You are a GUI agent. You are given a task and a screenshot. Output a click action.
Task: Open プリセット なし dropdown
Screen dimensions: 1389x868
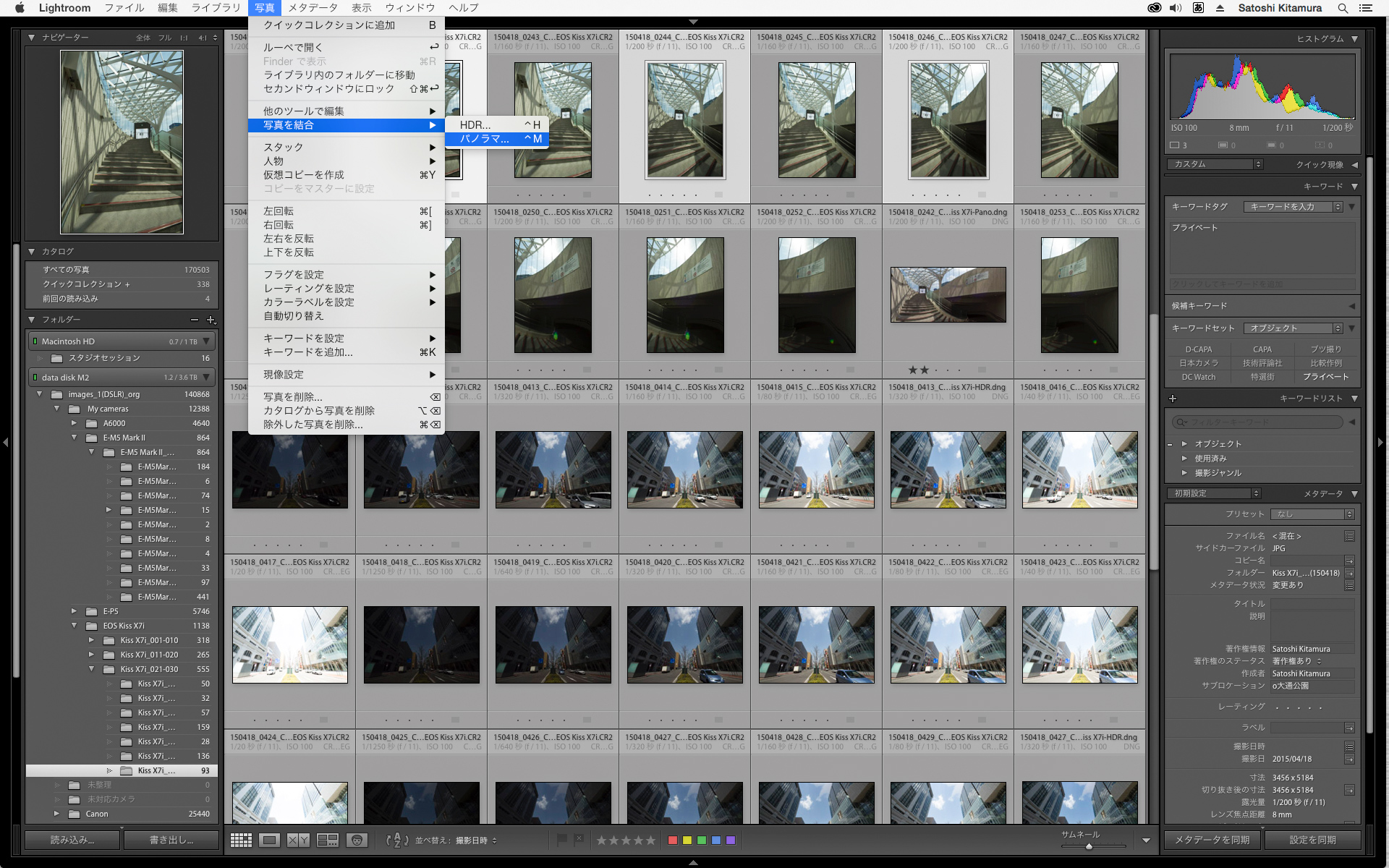[x=1312, y=514]
